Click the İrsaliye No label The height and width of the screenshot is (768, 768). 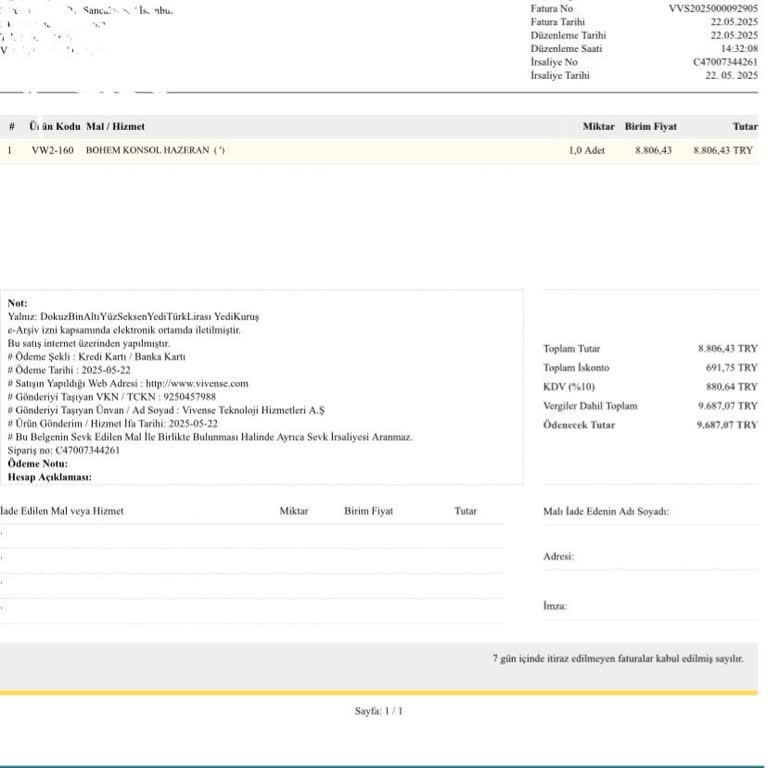click(554, 62)
